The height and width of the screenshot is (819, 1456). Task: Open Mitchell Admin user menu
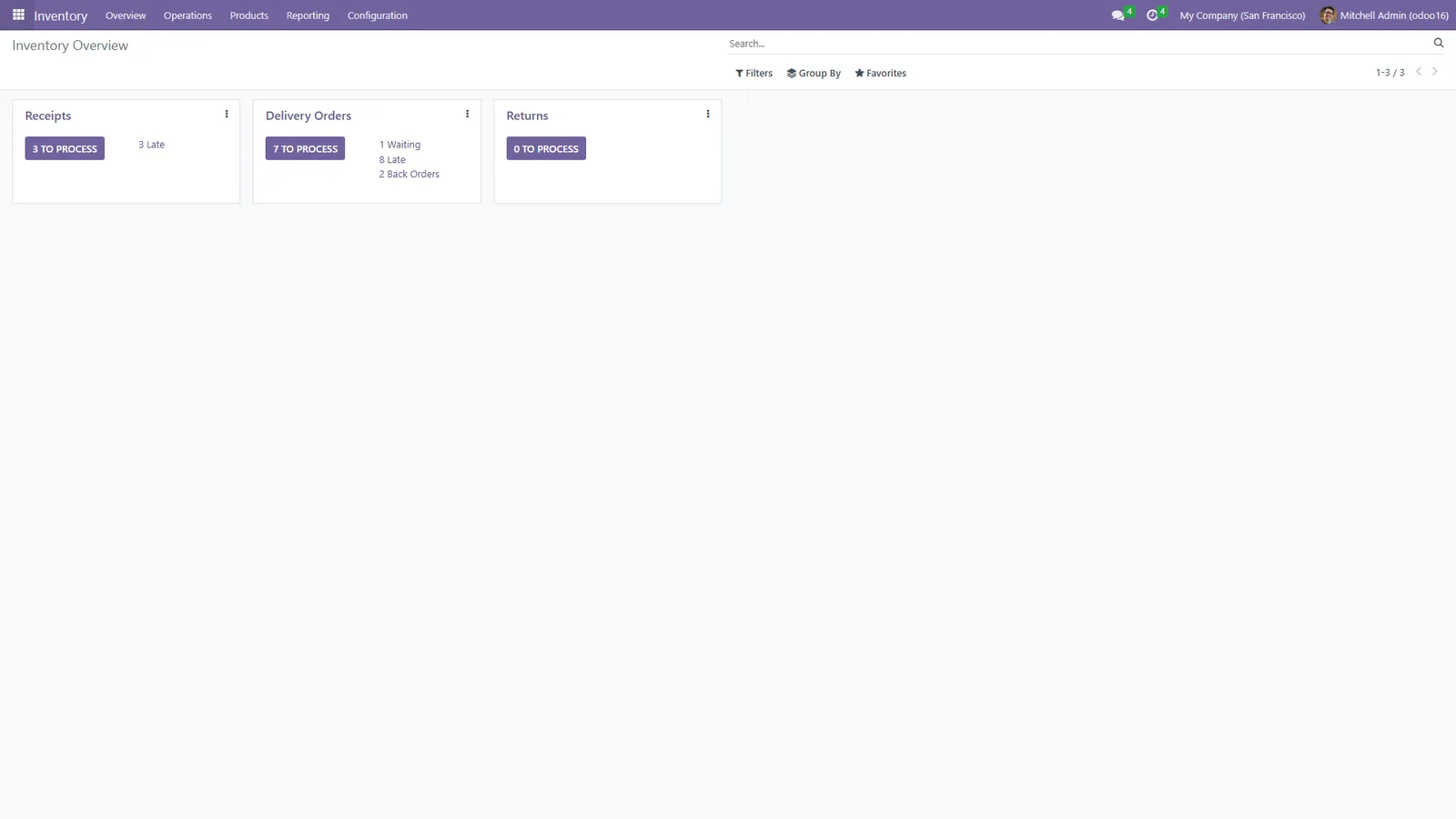coord(1384,15)
